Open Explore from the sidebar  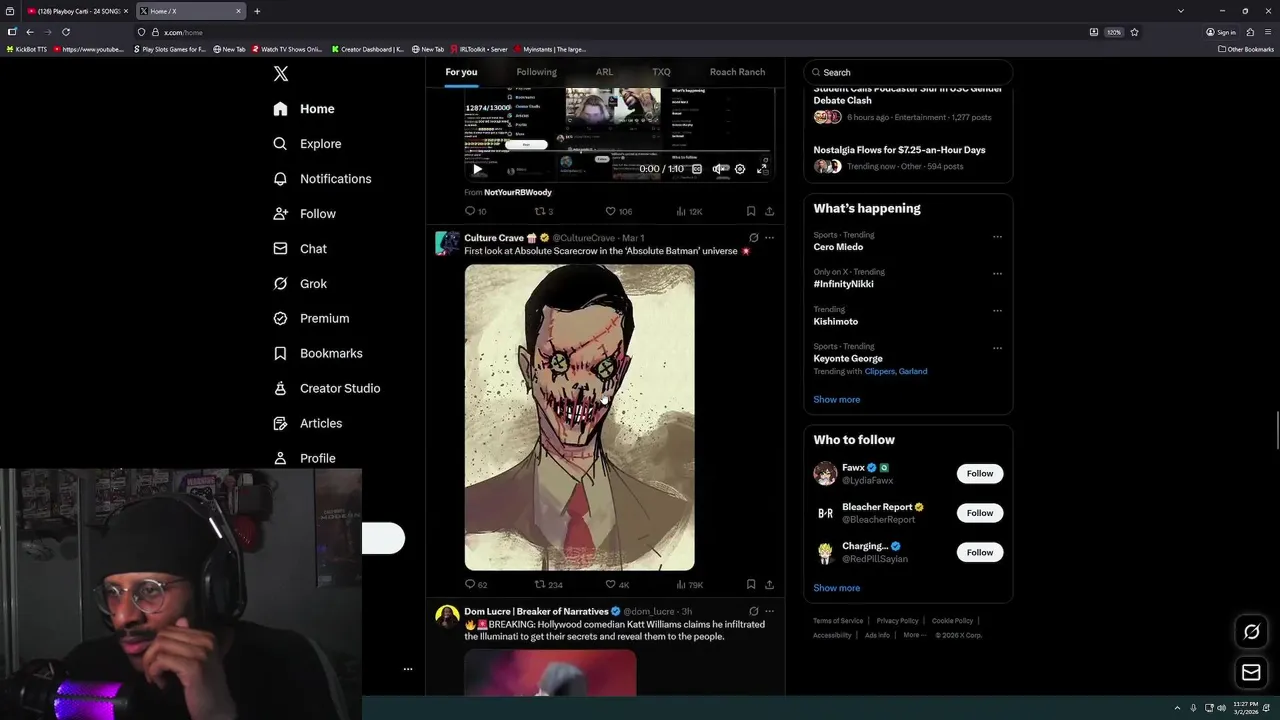[x=307, y=144]
